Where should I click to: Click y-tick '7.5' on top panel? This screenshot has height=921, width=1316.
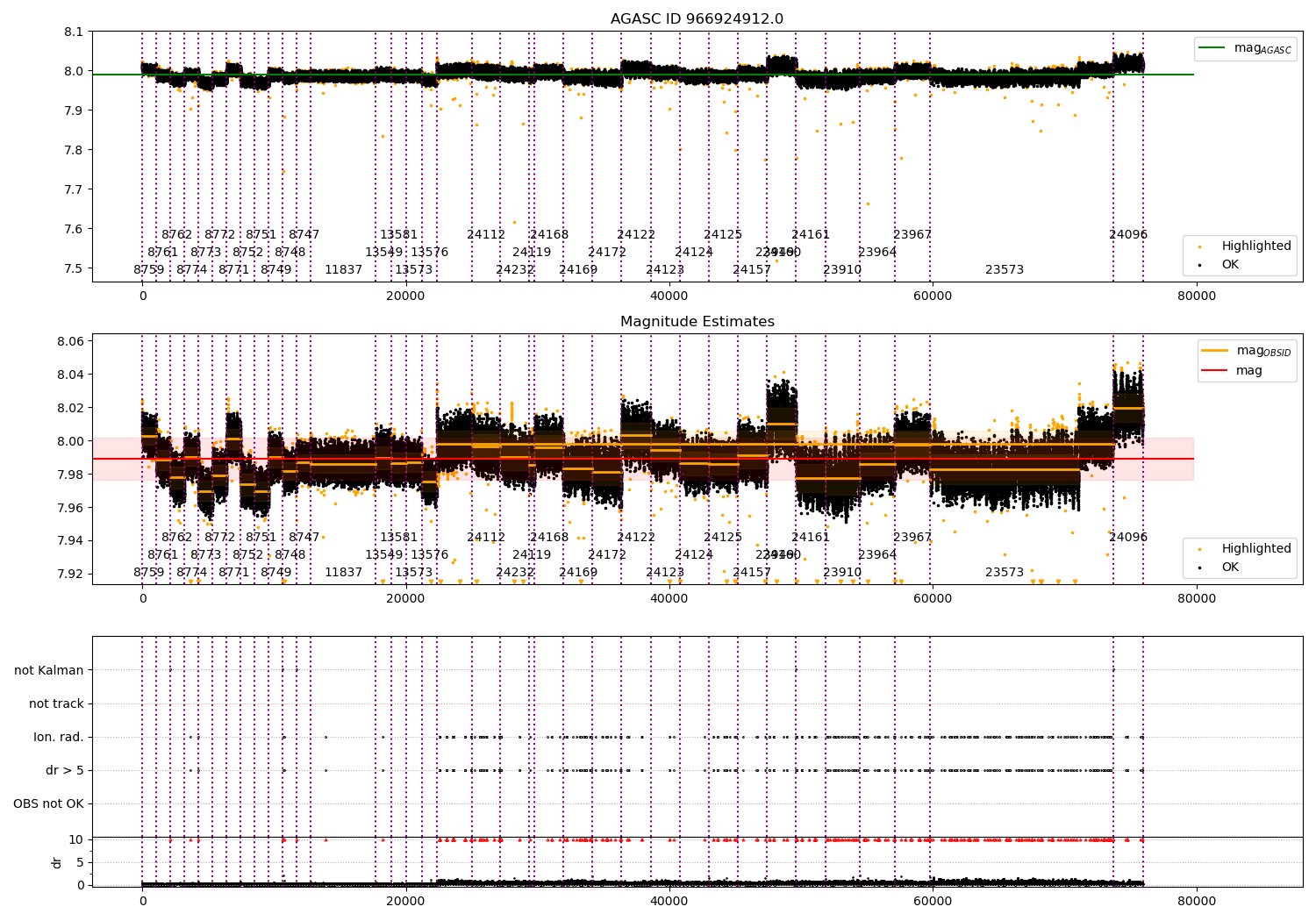pos(74,268)
